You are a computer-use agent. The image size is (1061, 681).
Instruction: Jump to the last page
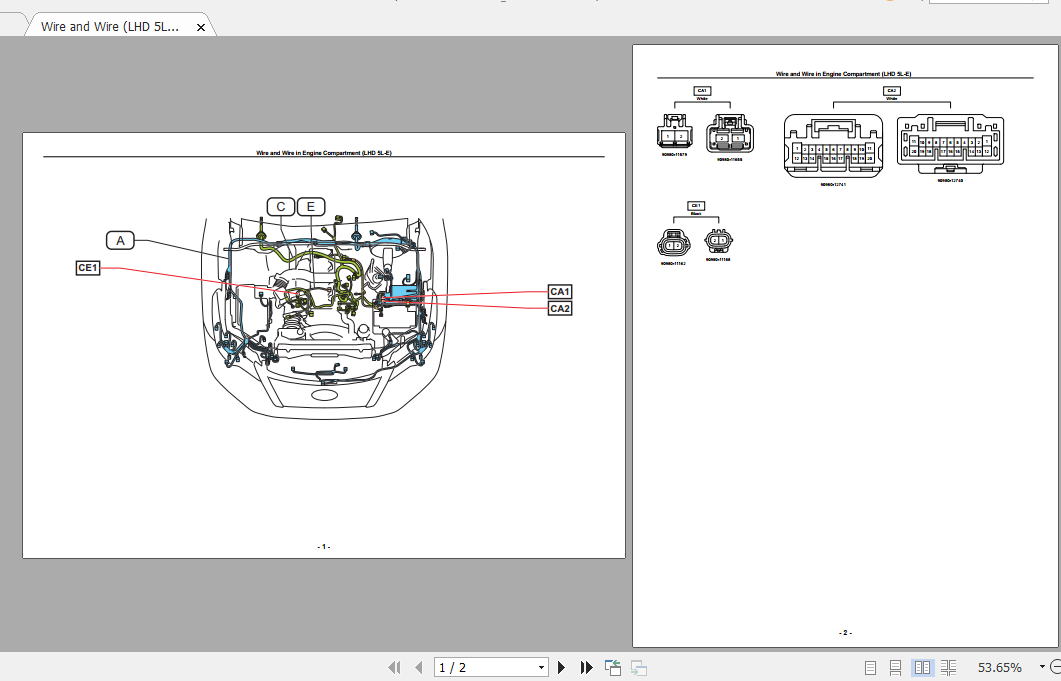pos(586,667)
